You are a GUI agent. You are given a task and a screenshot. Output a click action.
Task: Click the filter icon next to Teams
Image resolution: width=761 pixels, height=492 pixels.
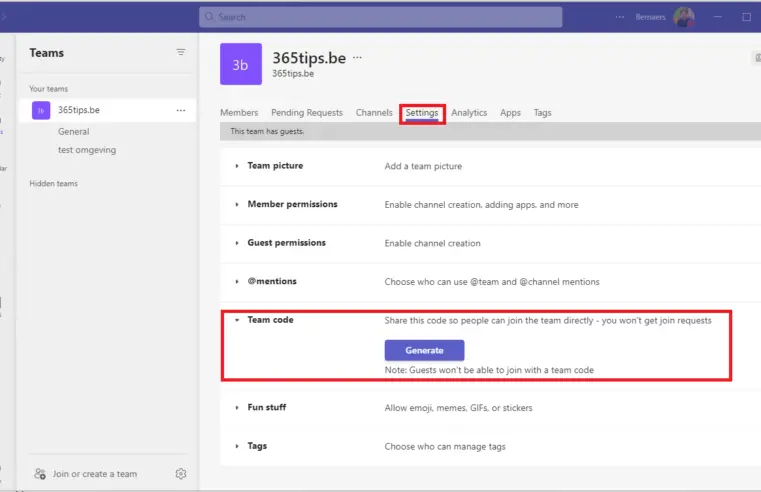[x=181, y=52]
